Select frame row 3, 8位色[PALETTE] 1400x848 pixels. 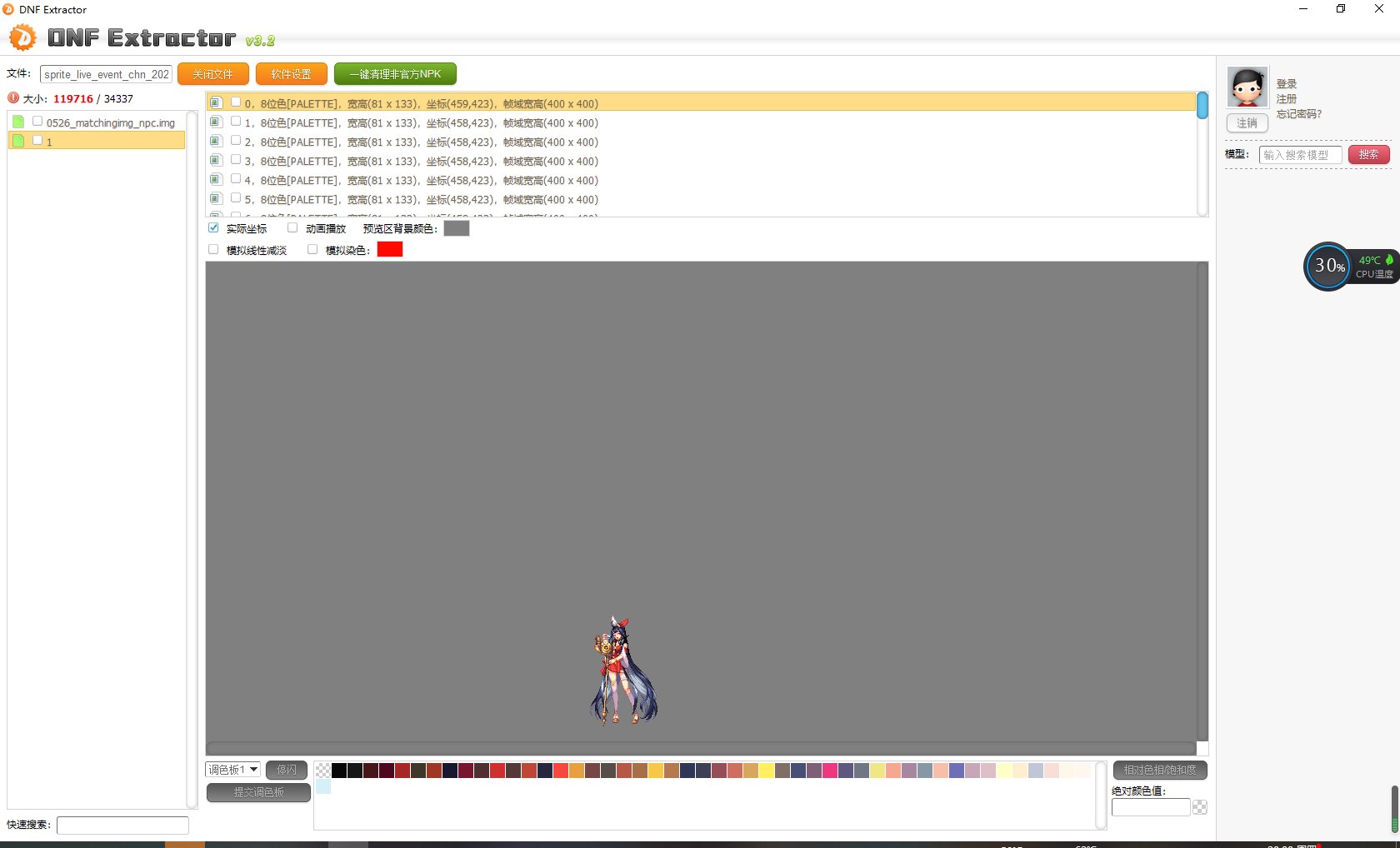[x=702, y=161]
